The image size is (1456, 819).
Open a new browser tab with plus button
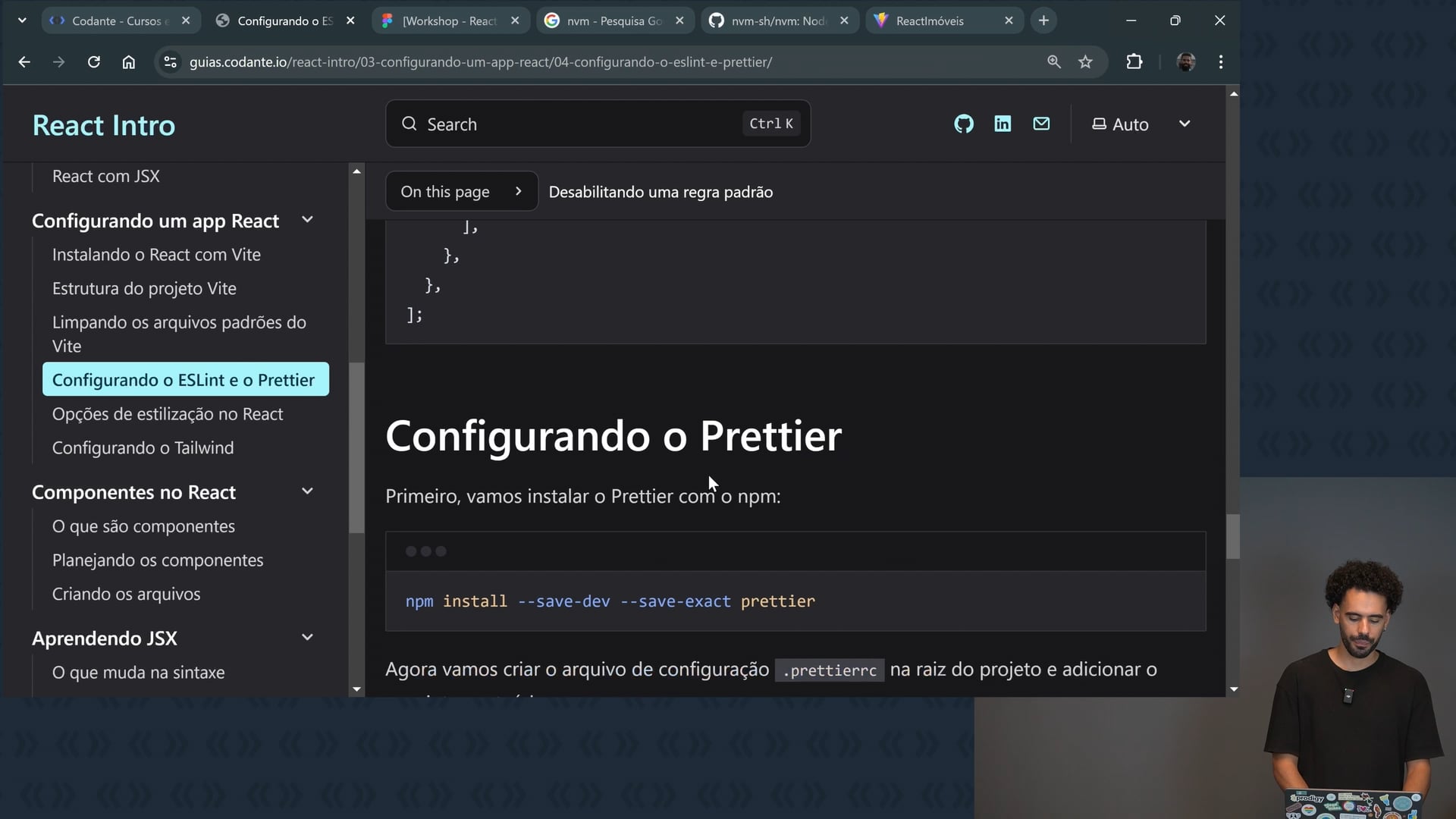tap(1043, 20)
